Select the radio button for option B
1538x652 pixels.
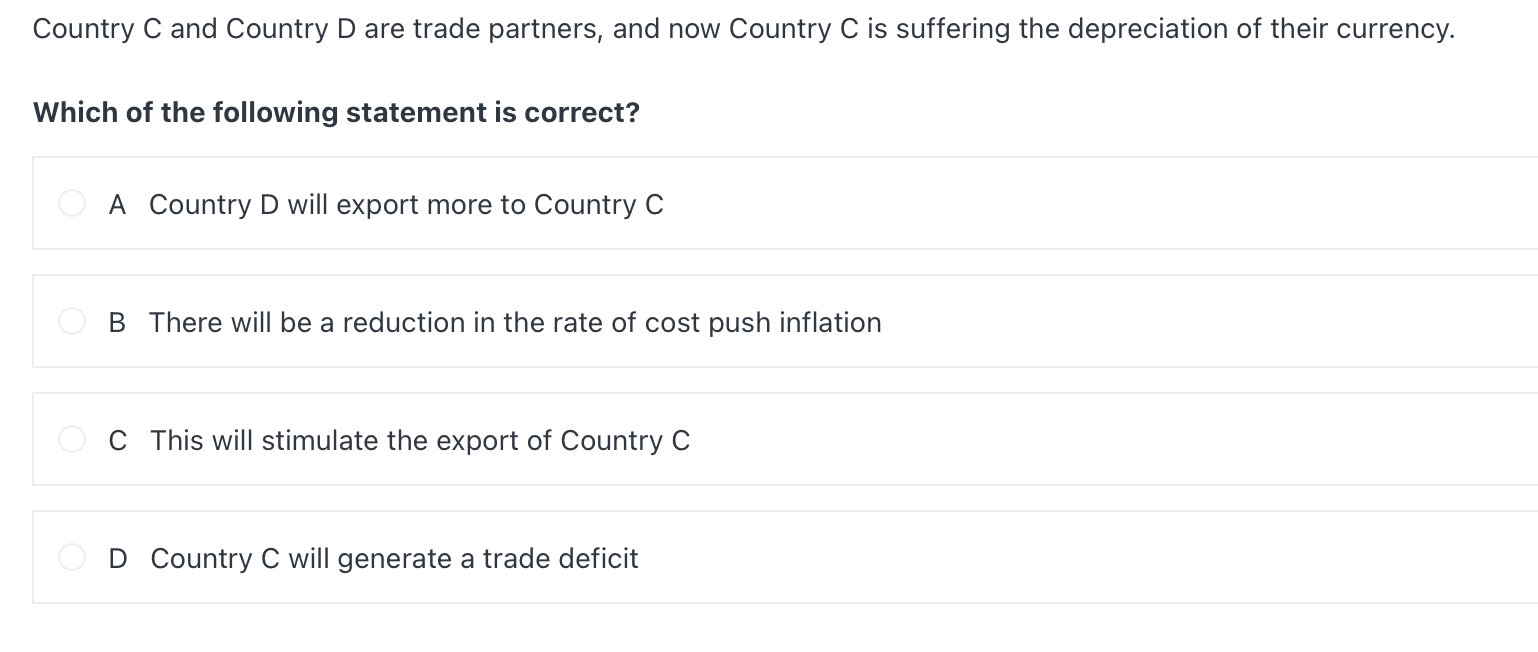pyautogui.click(x=71, y=321)
